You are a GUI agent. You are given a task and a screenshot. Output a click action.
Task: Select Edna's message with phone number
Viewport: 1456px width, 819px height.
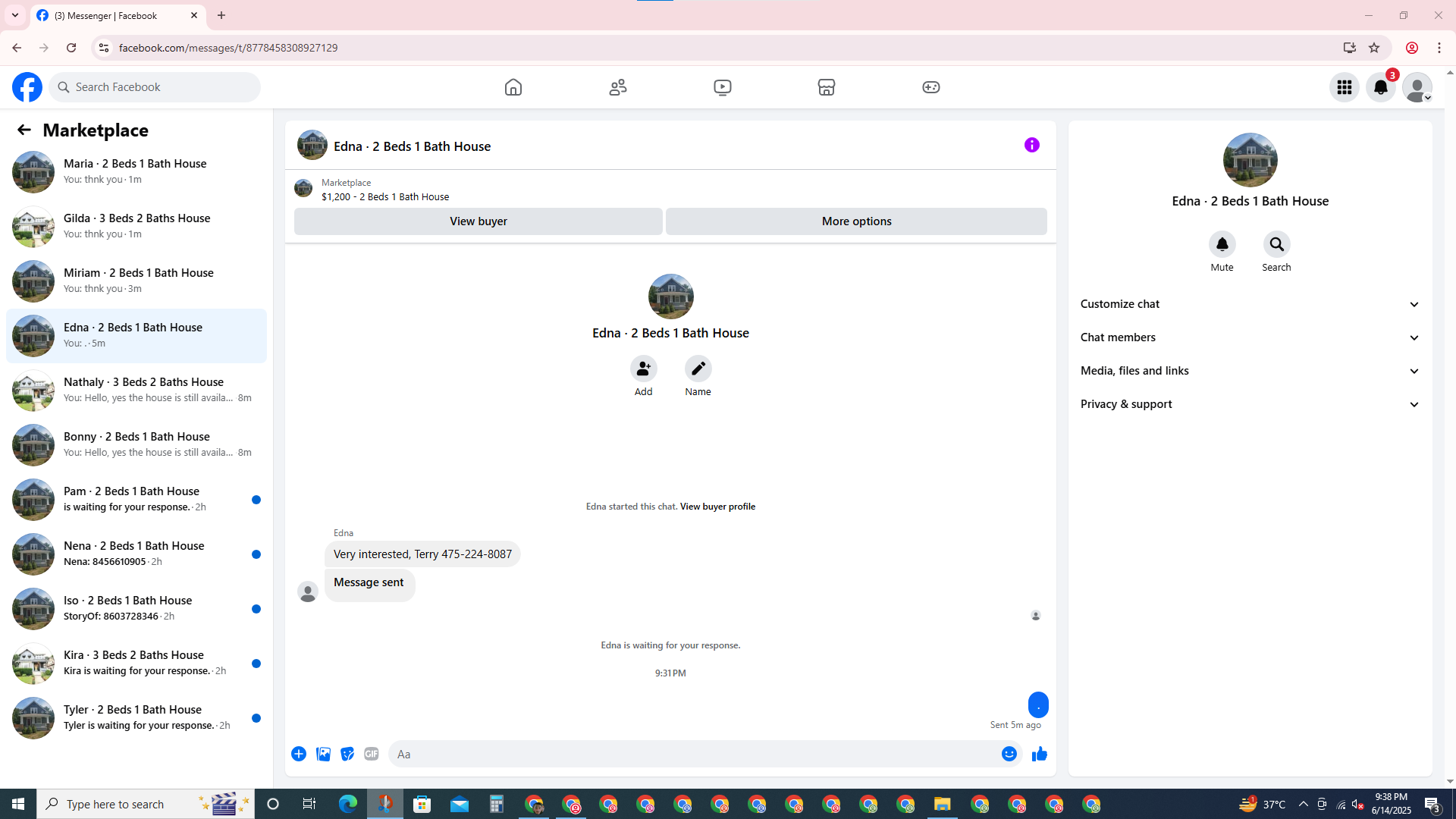coord(422,554)
